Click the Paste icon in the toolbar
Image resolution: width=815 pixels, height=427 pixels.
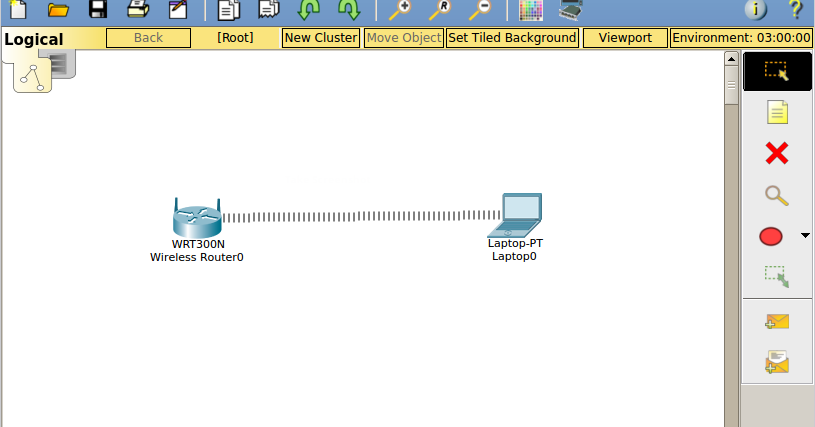click(x=269, y=9)
